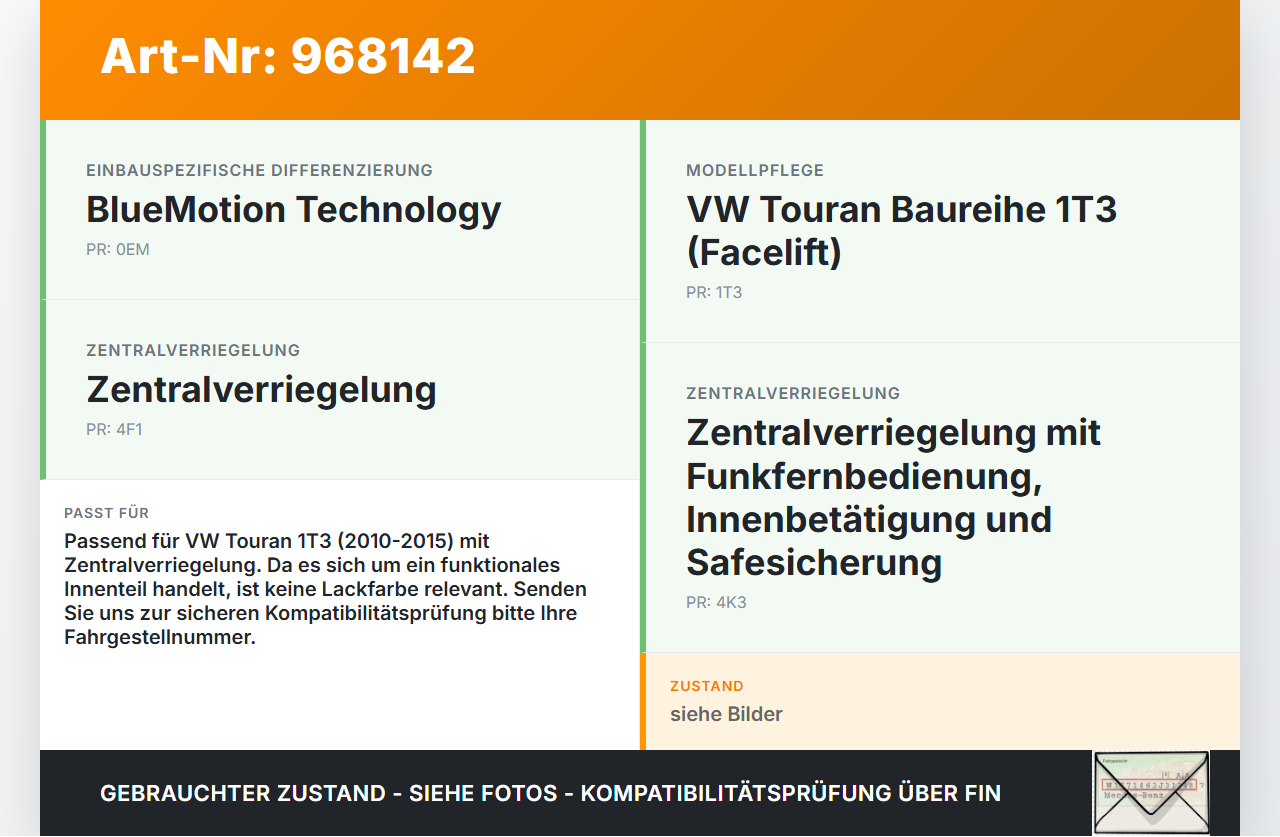The height and width of the screenshot is (837, 1280).
Task: Click the Zentralverriegelung heading with PR 4F1
Action: 262,389
